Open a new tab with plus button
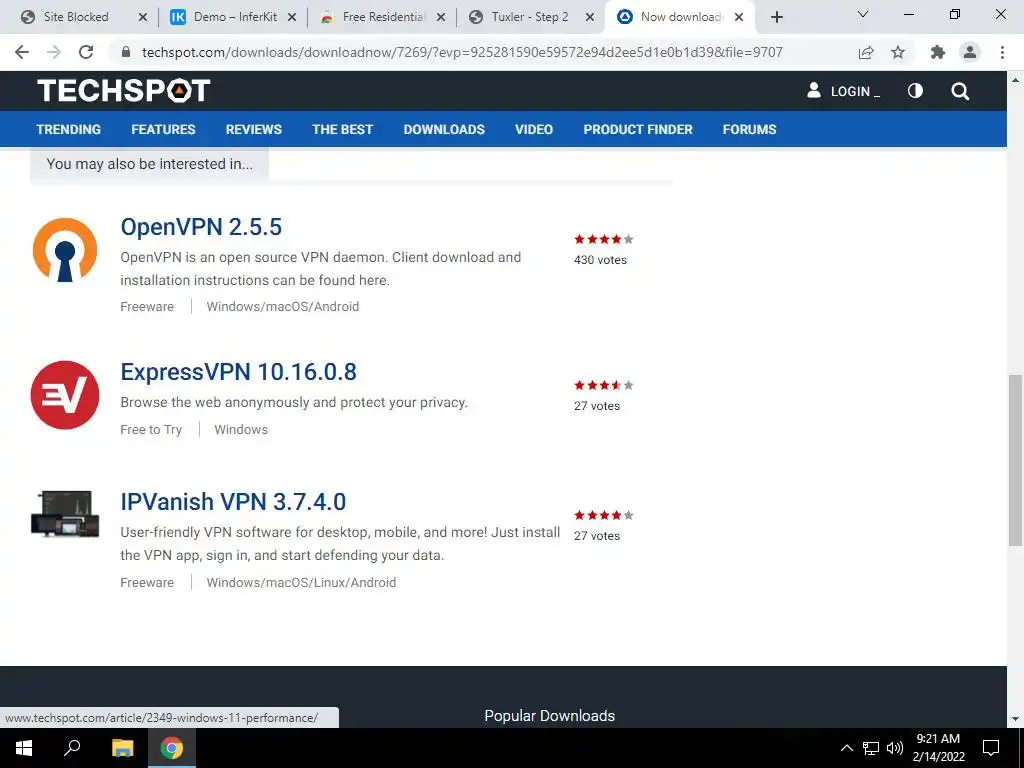Viewport: 1024px width, 768px height. (776, 17)
